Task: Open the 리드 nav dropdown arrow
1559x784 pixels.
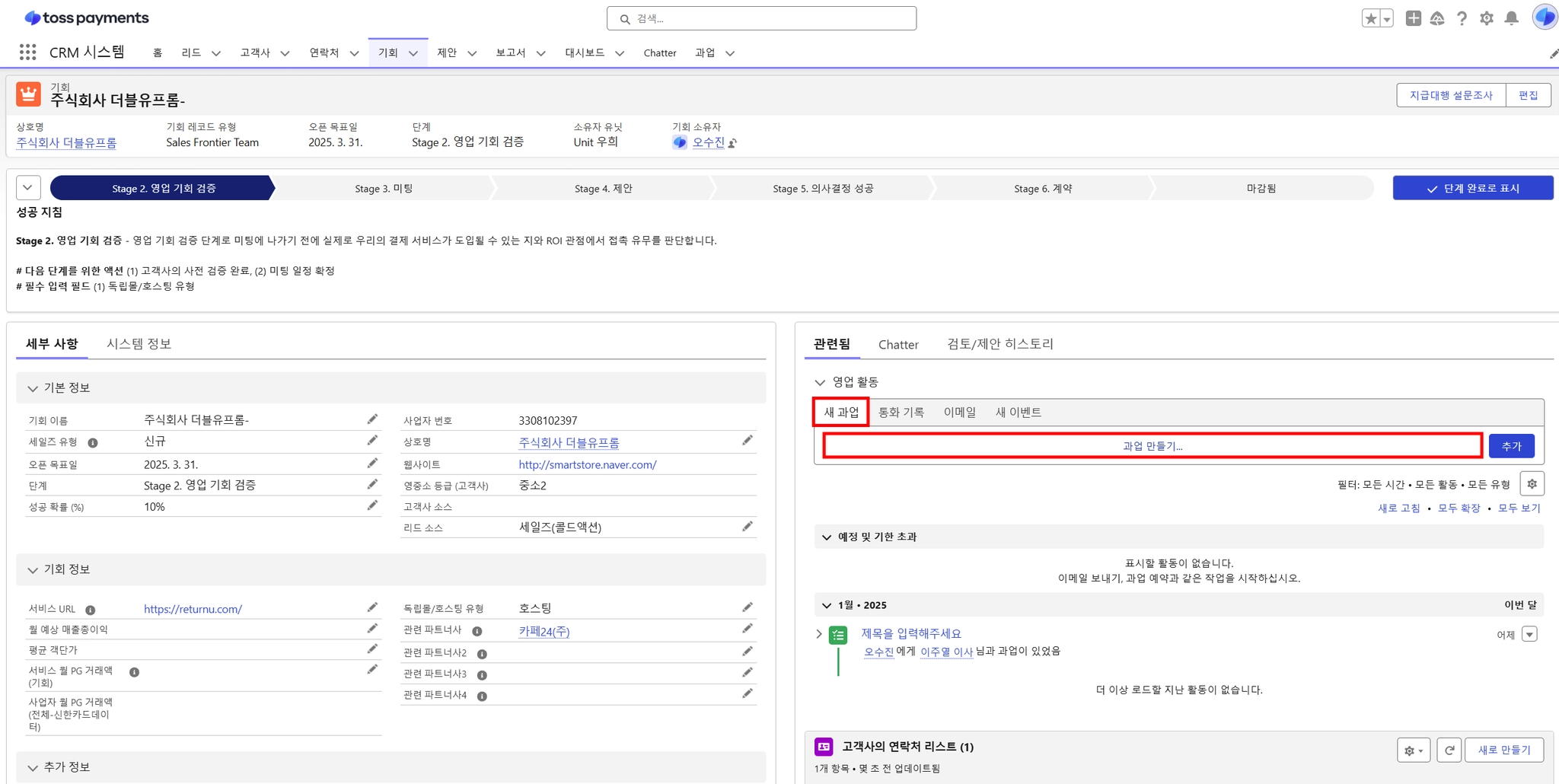Action: click(x=216, y=53)
